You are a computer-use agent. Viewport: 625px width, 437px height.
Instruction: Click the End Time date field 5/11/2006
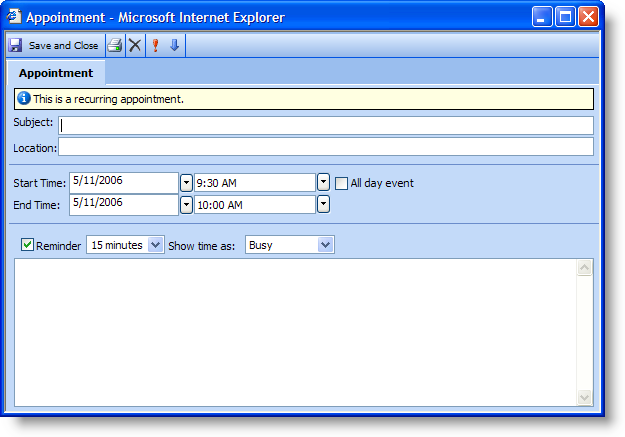pos(124,205)
